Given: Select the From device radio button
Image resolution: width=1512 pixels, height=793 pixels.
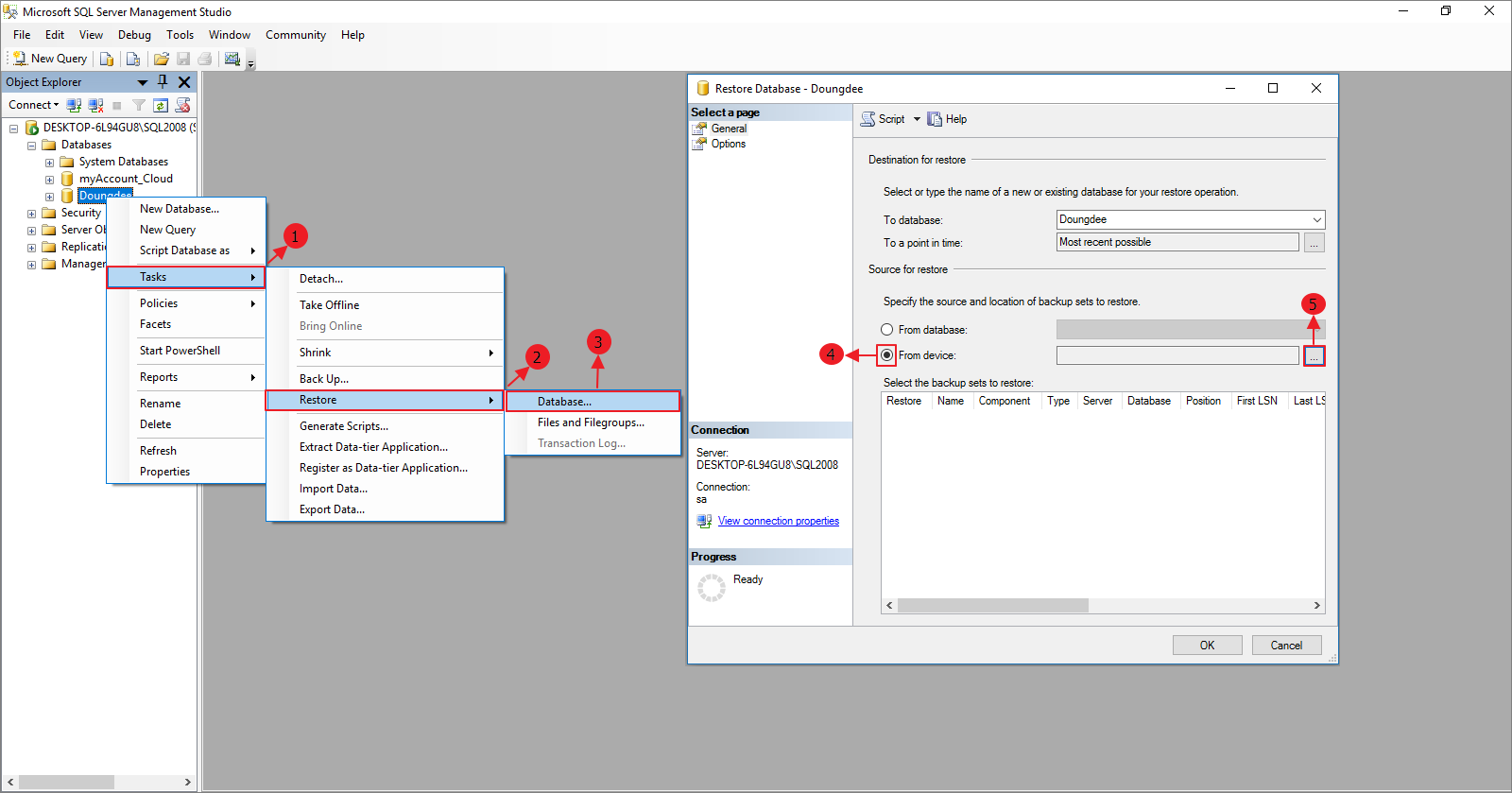Looking at the screenshot, I should [x=886, y=355].
